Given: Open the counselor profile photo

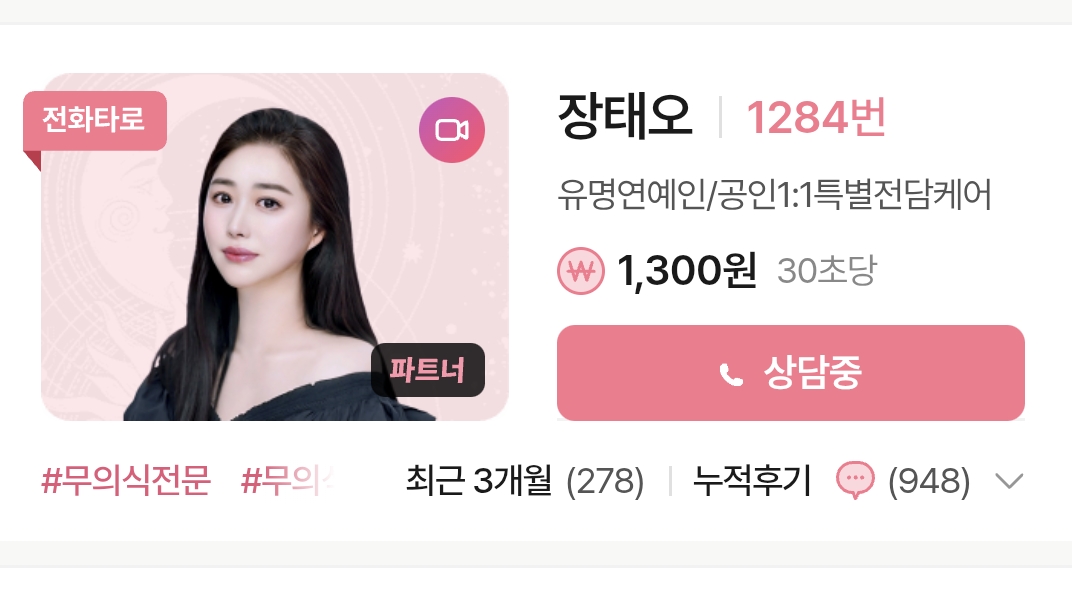Looking at the screenshot, I should [x=275, y=247].
